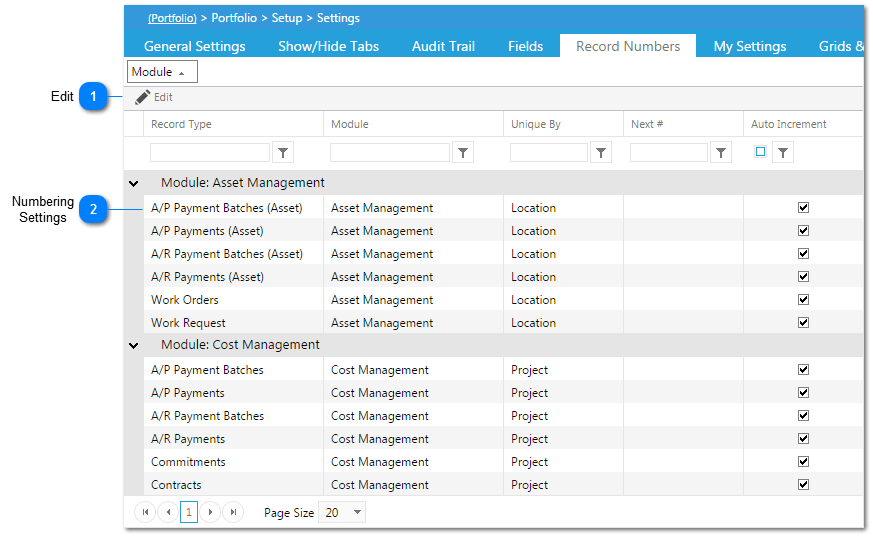
Task: Open the Next # column filter icon
Action: 721,153
